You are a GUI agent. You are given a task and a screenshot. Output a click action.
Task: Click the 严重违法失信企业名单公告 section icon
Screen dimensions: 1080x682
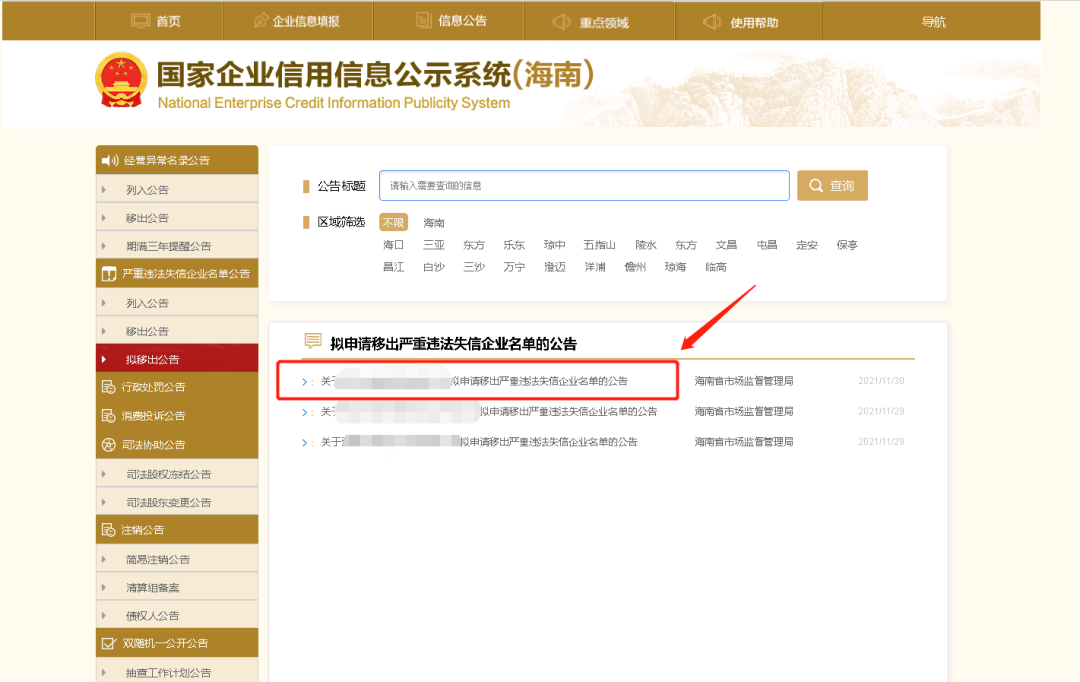(x=110, y=272)
